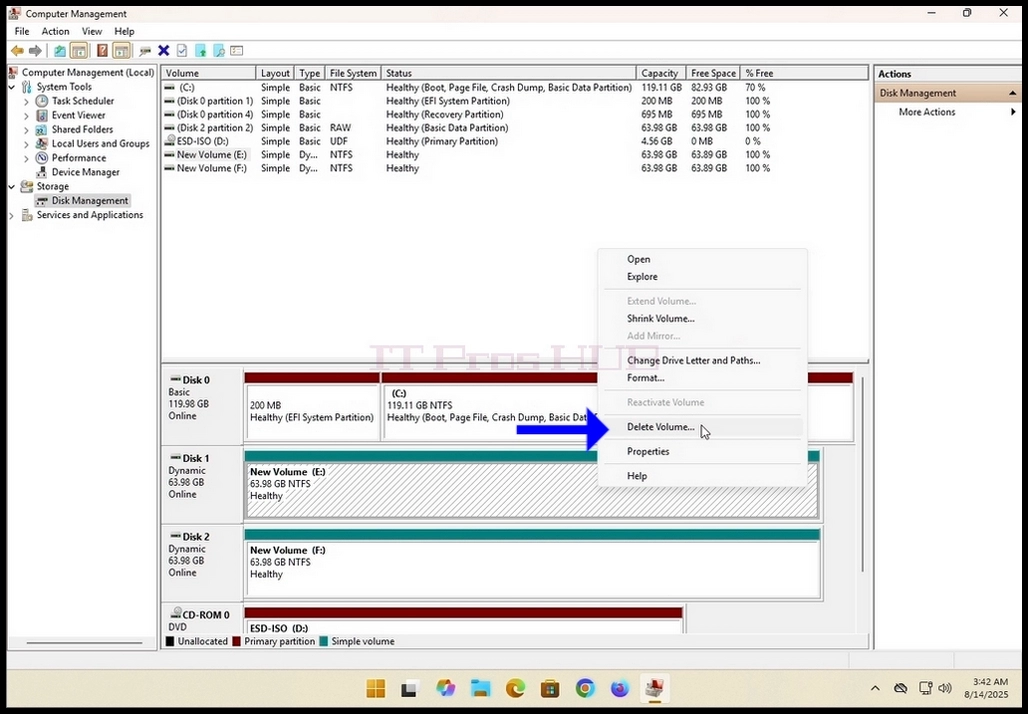Screen dimensions: 1028x714
Task: Sort by the Volume column header
Action: click(x=209, y=73)
